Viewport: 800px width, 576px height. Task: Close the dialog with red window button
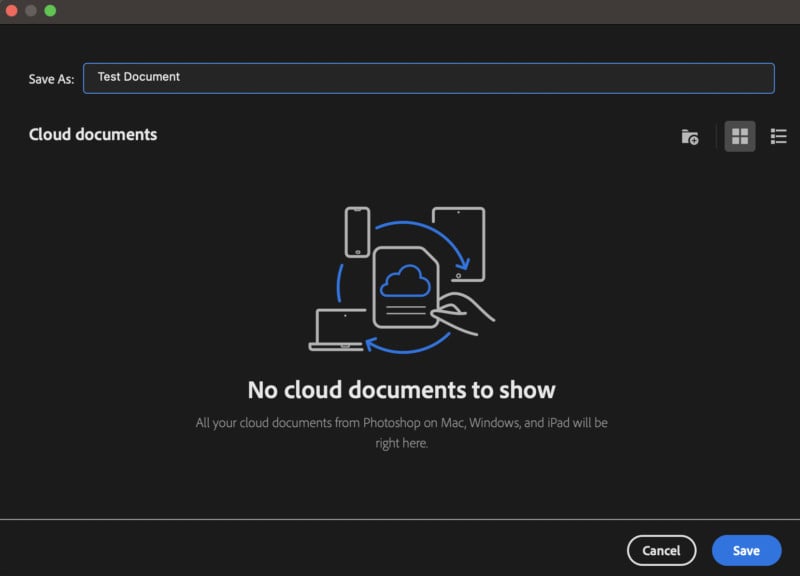12,10
